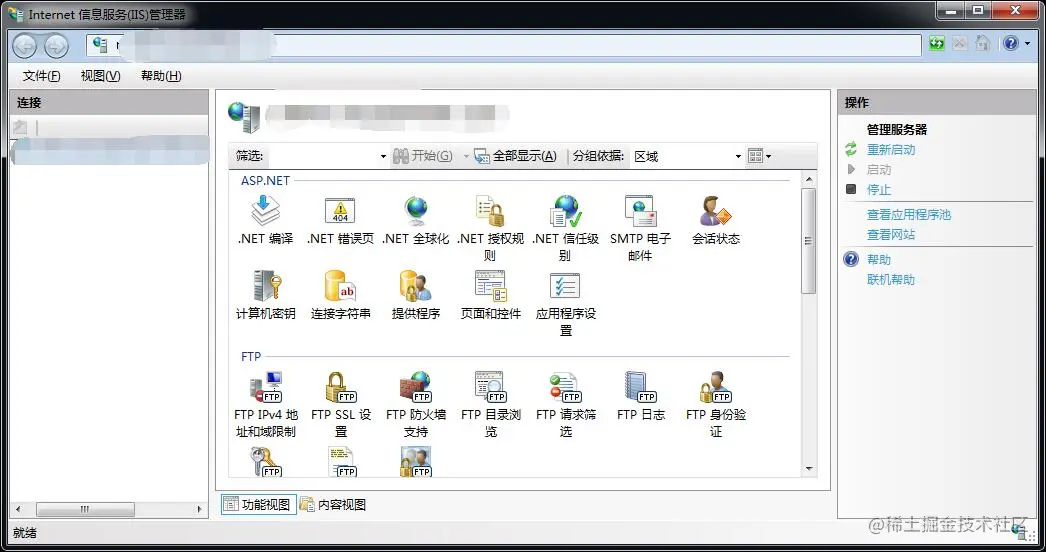Viewport: 1046px width, 552px height.
Task: Click 重新启动 server action
Action: click(x=891, y=150)
